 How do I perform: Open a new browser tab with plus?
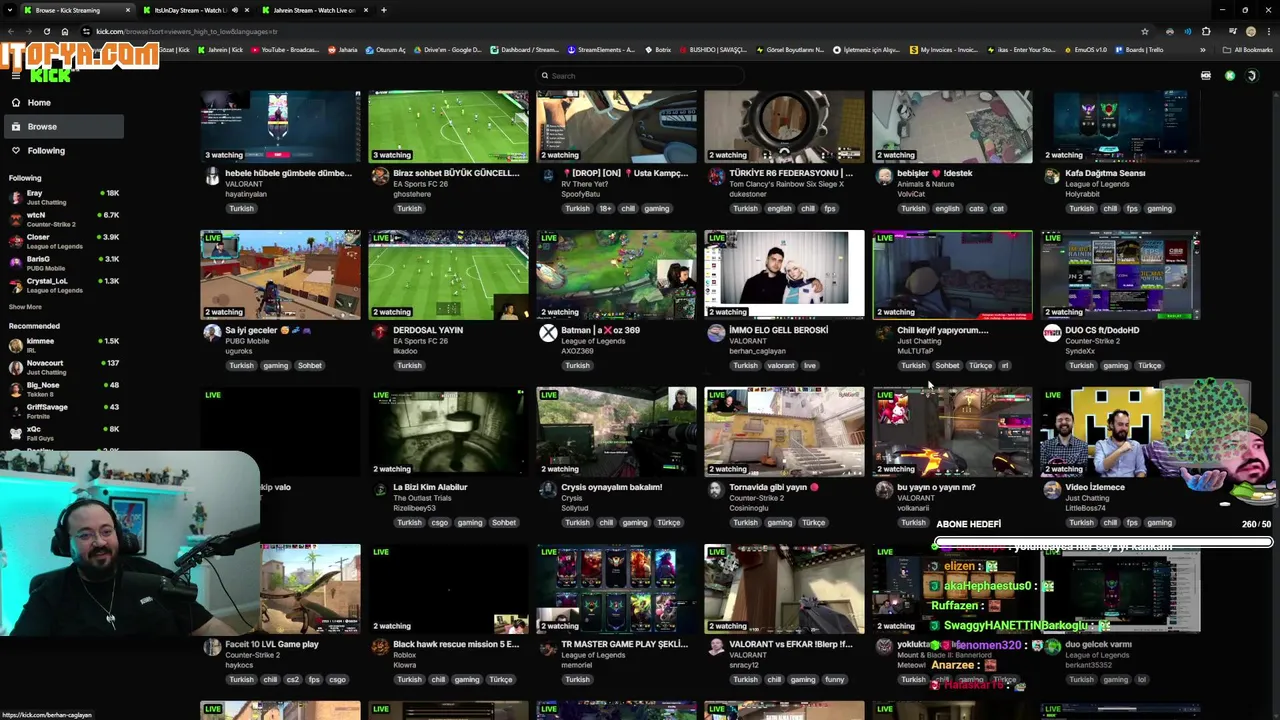(x=384, y=10)
